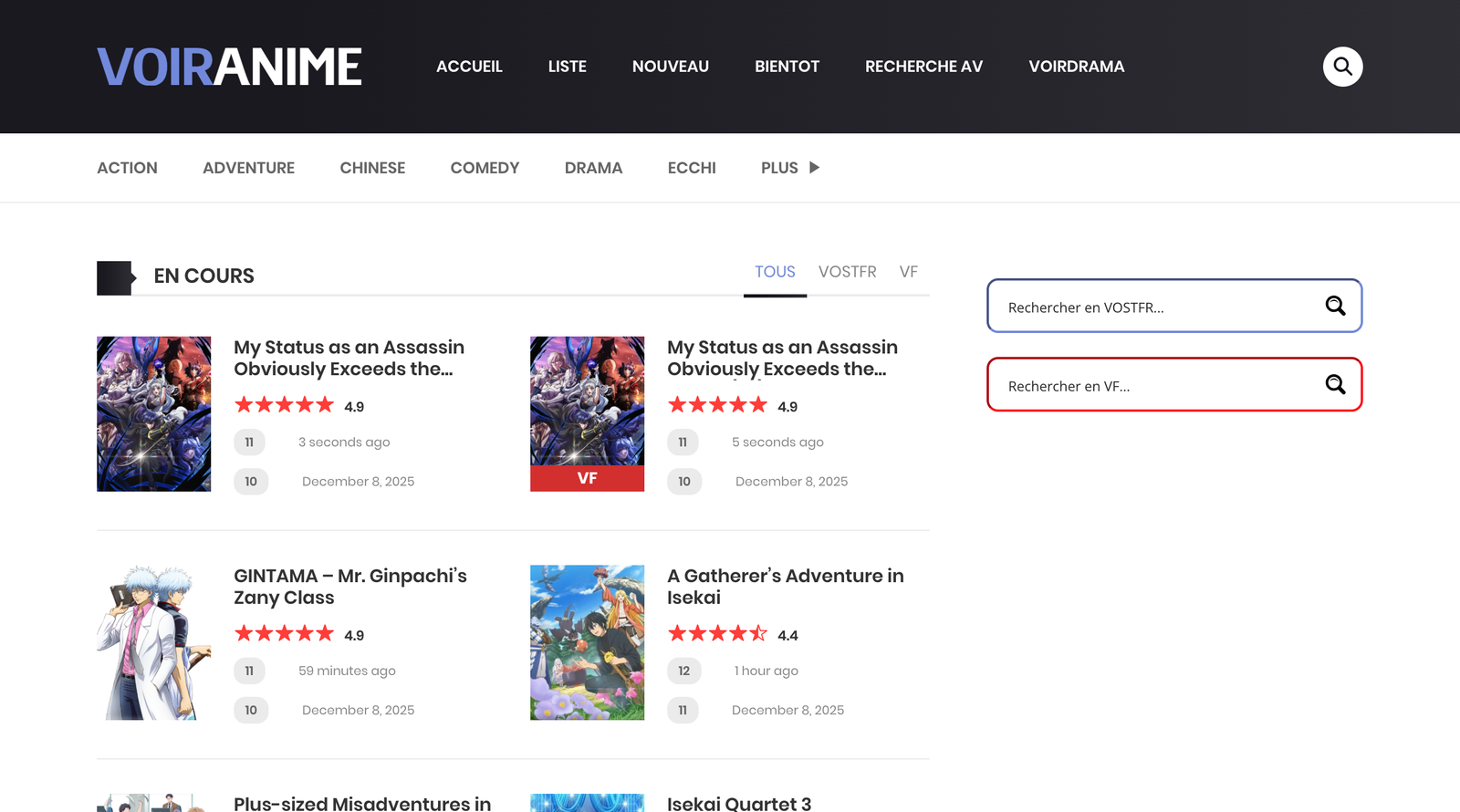Open Plus-sized Misadventures title
Screen dimensions: 1460x812
[362, 803]
